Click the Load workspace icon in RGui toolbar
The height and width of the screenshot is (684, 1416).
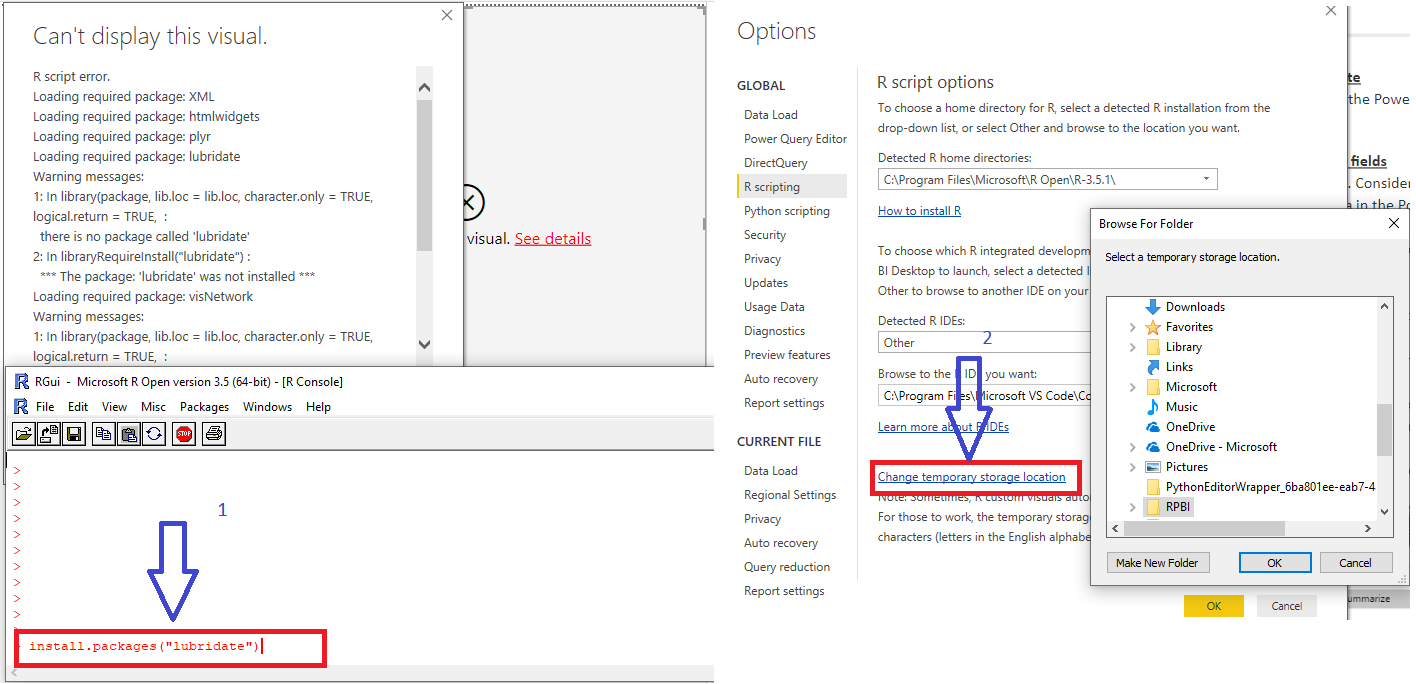48,433
